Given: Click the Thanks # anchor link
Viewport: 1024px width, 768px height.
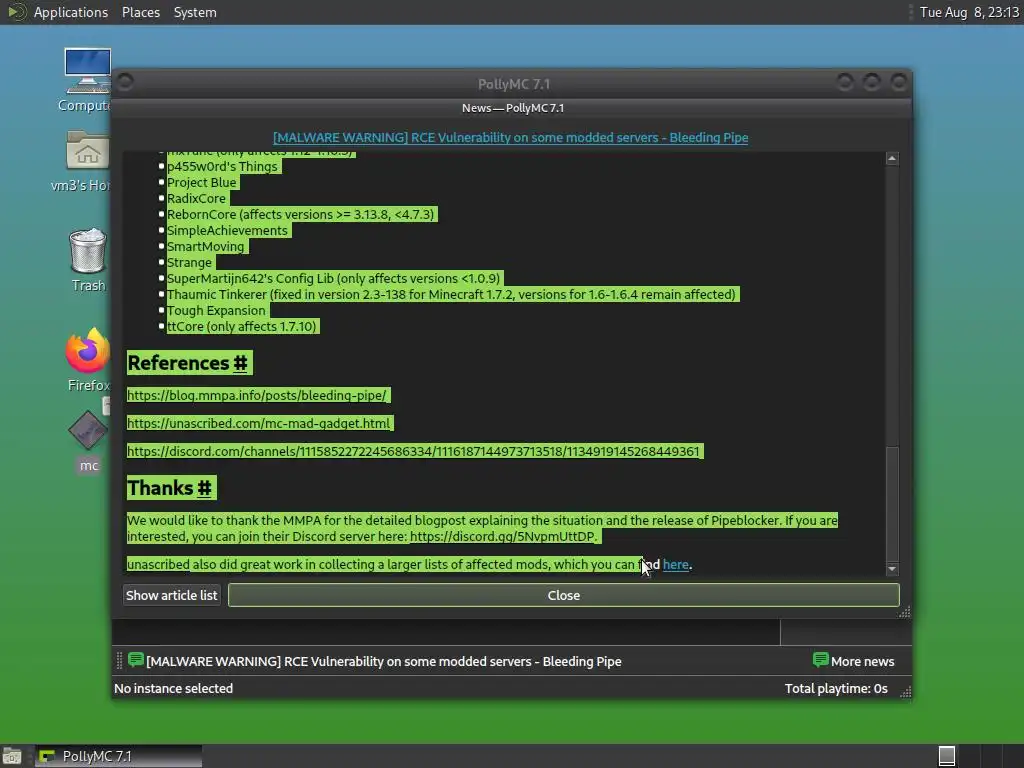Looking at the screenshot, I should click(x=204, y=488).
